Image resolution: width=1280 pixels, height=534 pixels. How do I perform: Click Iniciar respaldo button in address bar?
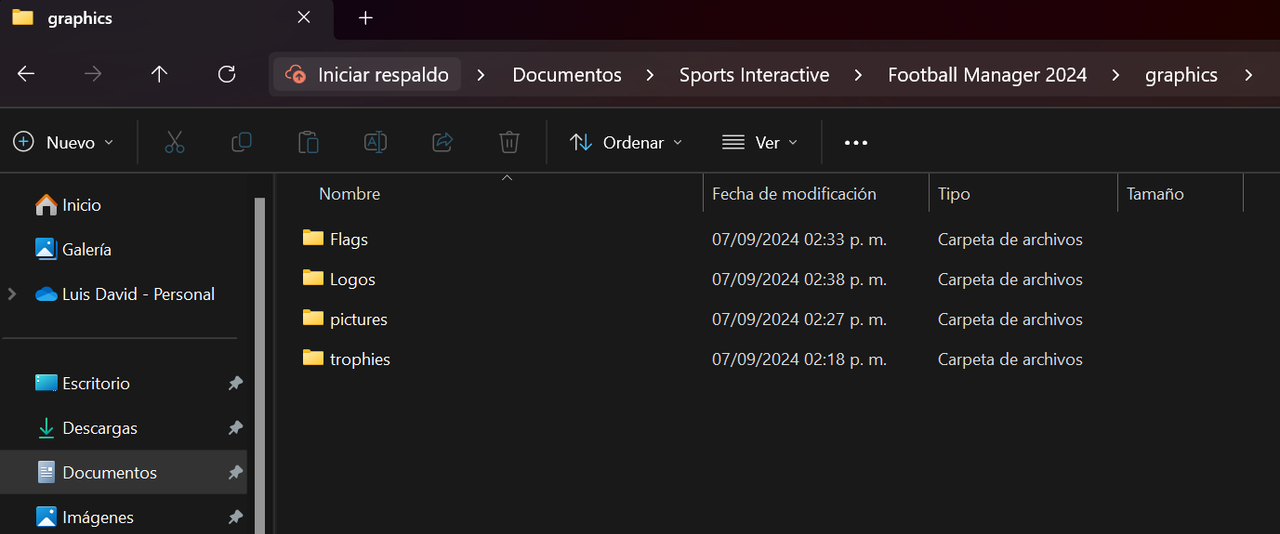click(x=367, y=74)
